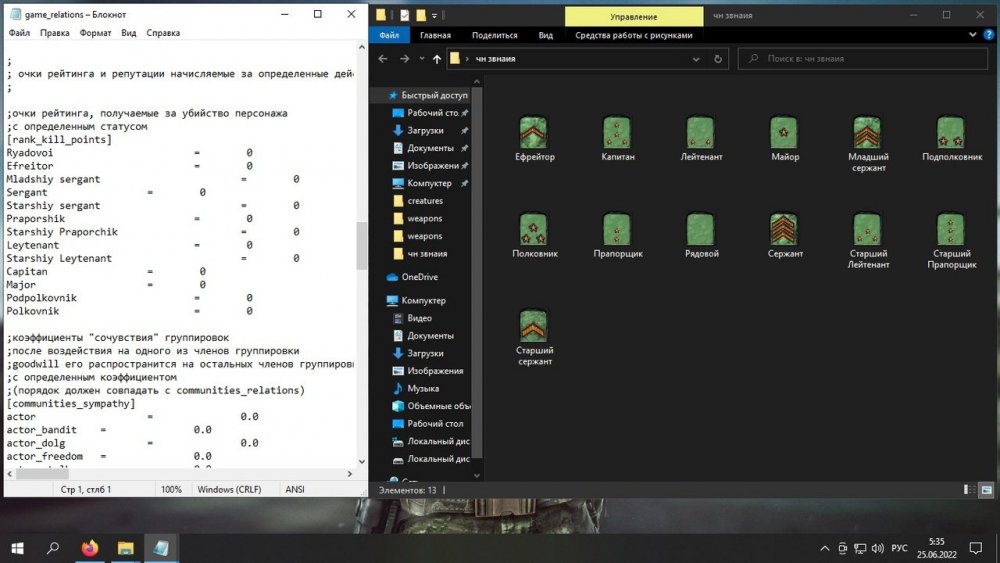1000x563 pixels.
Task: Open the Downloads (Загрузки) quick access folder
Action: [425, 130]
